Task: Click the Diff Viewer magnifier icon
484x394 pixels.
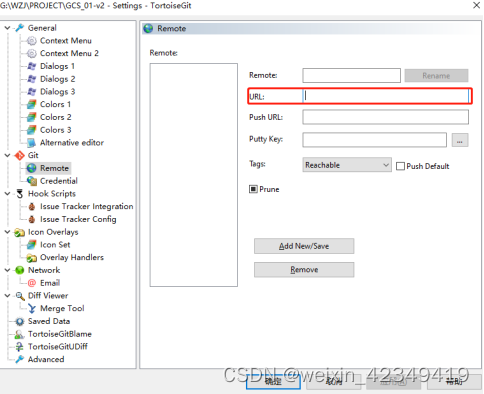Action: click(20, 296)
